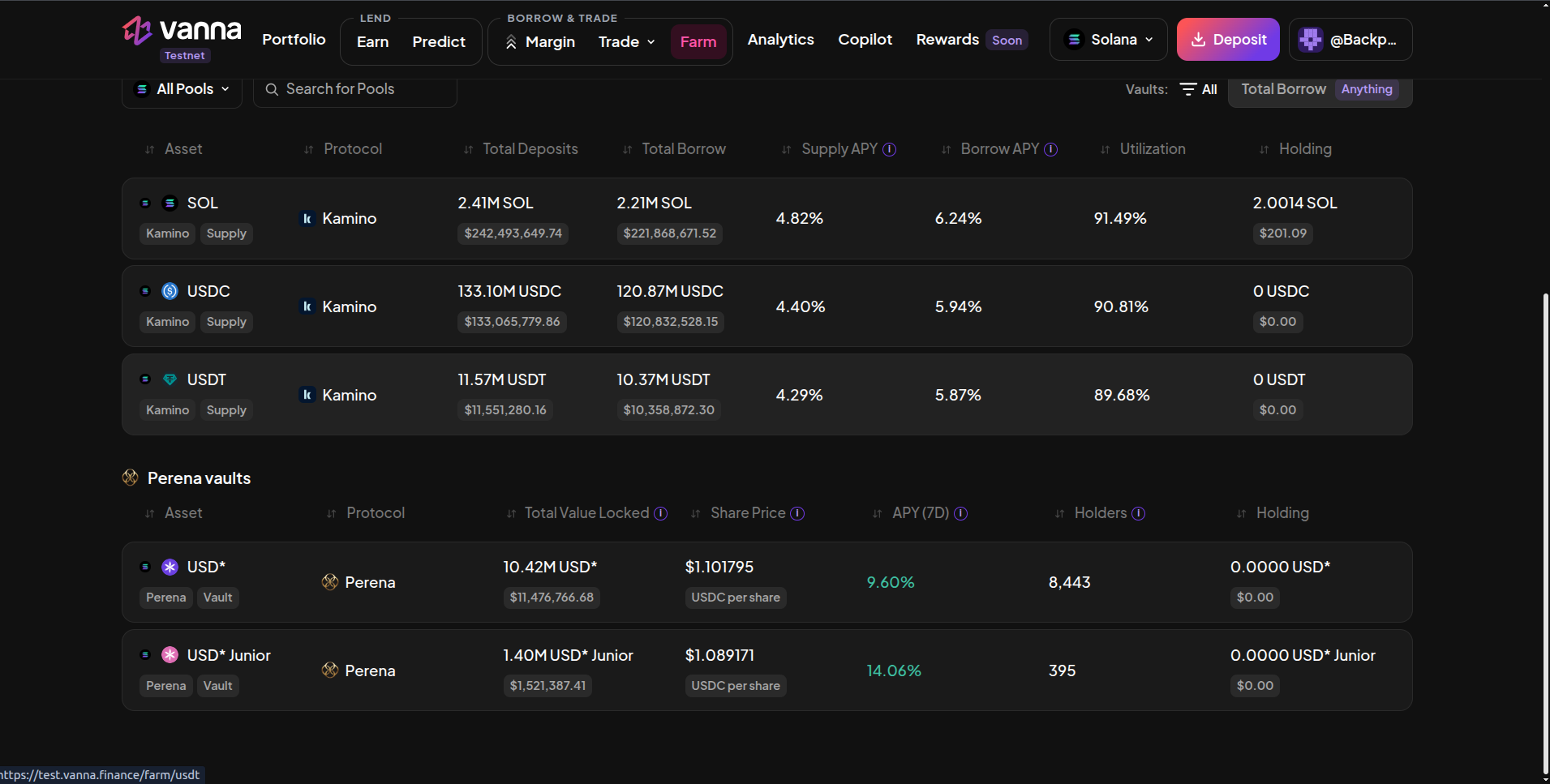Click the Perena vaults section icon
1550x784 pixels.
point(130,478)
